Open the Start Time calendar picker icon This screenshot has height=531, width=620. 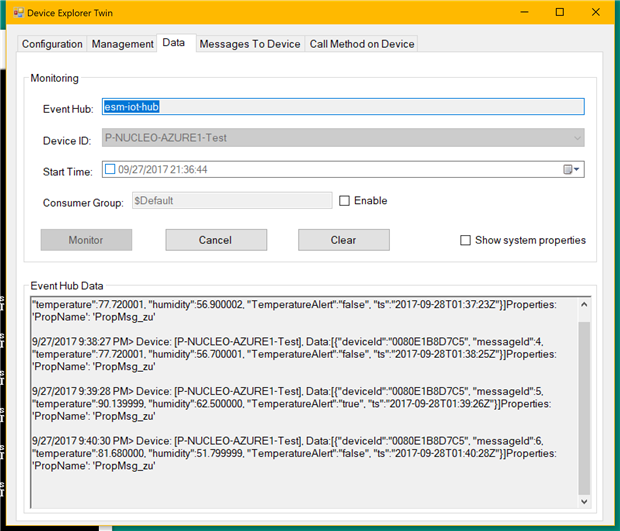tap(567, 170)
